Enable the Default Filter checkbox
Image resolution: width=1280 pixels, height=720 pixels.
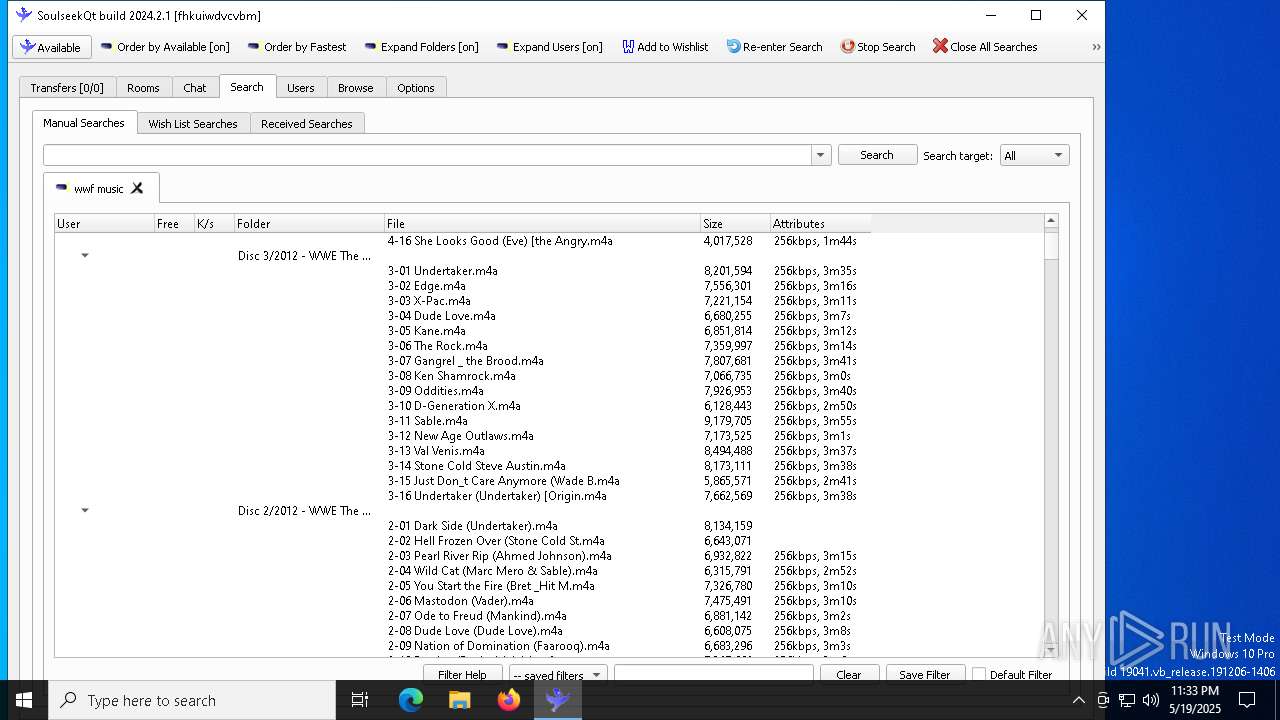pos(979,675)
